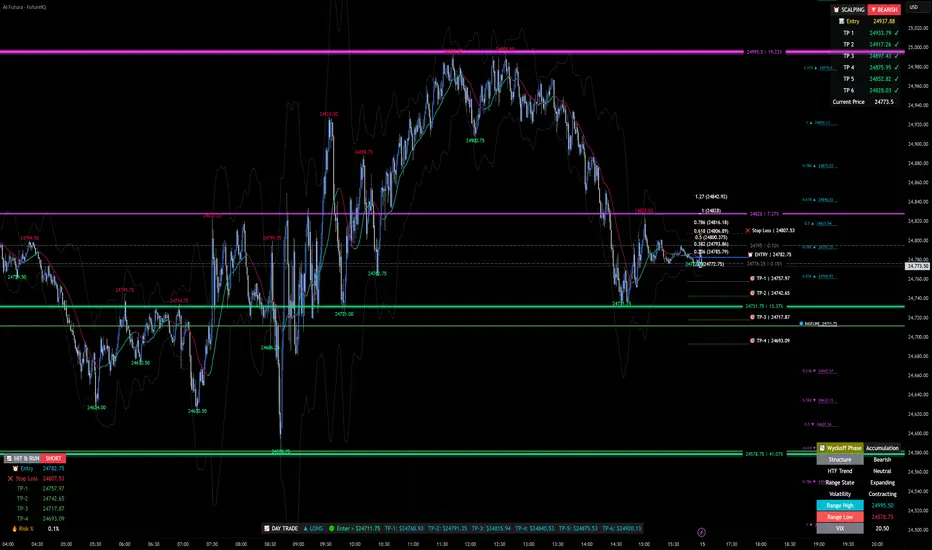
Task: Click the purple lightning circle icon near time axis
Action: click(x=701, y=532)
